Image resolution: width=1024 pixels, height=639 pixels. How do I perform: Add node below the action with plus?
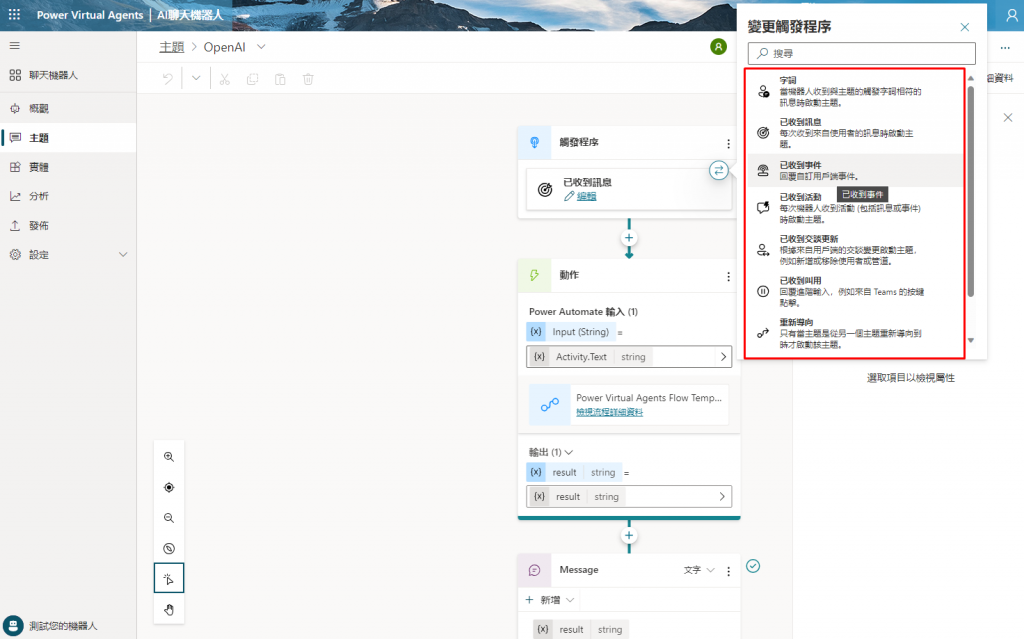[629, 536]
